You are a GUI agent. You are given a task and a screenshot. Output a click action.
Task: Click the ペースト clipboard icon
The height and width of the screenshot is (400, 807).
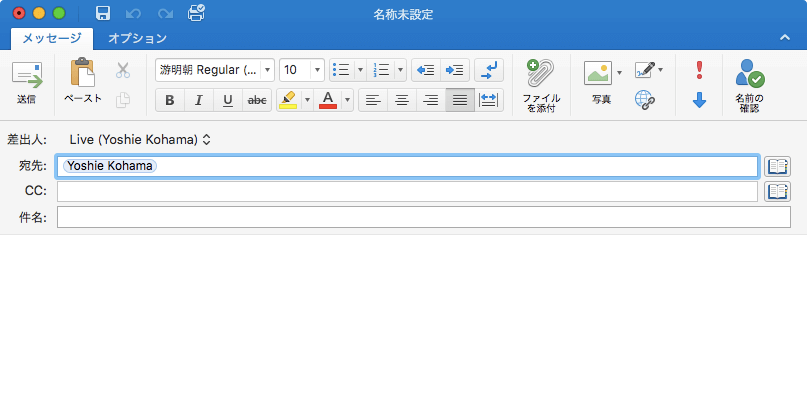point(83,73)
